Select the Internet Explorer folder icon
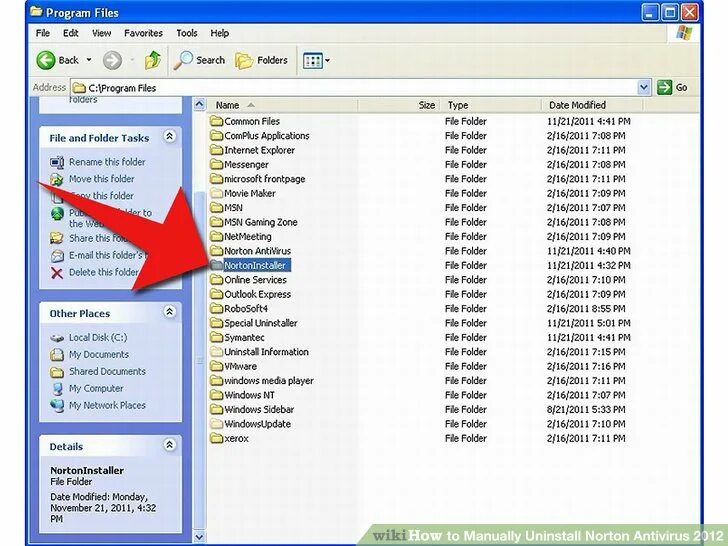The height and width of the screenshot is (546, 728). point(216,150)
